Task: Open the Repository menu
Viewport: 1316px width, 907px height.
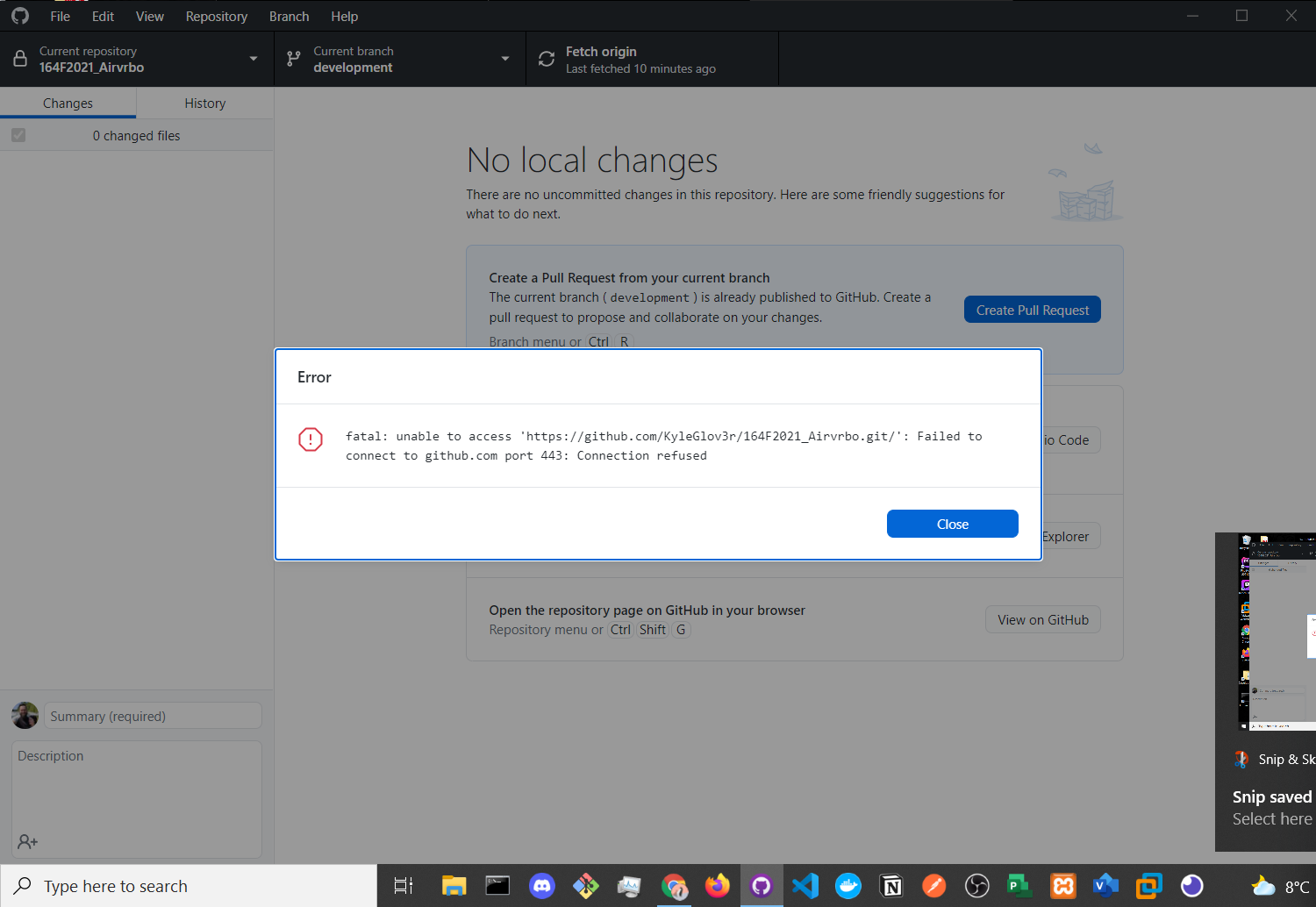Action: coord(216,16)
